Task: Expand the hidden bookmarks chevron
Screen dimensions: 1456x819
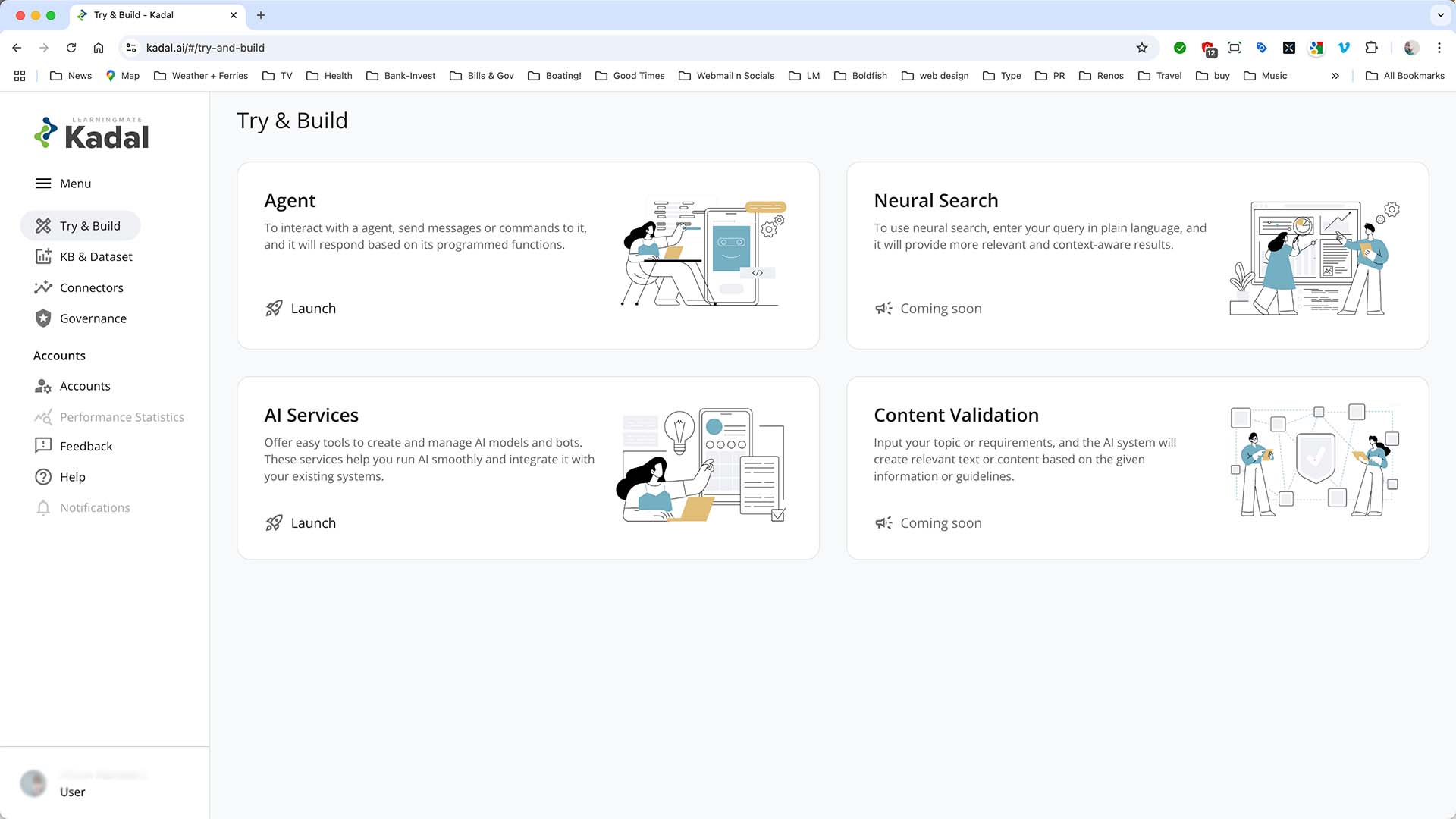Action: (1335, 76)
